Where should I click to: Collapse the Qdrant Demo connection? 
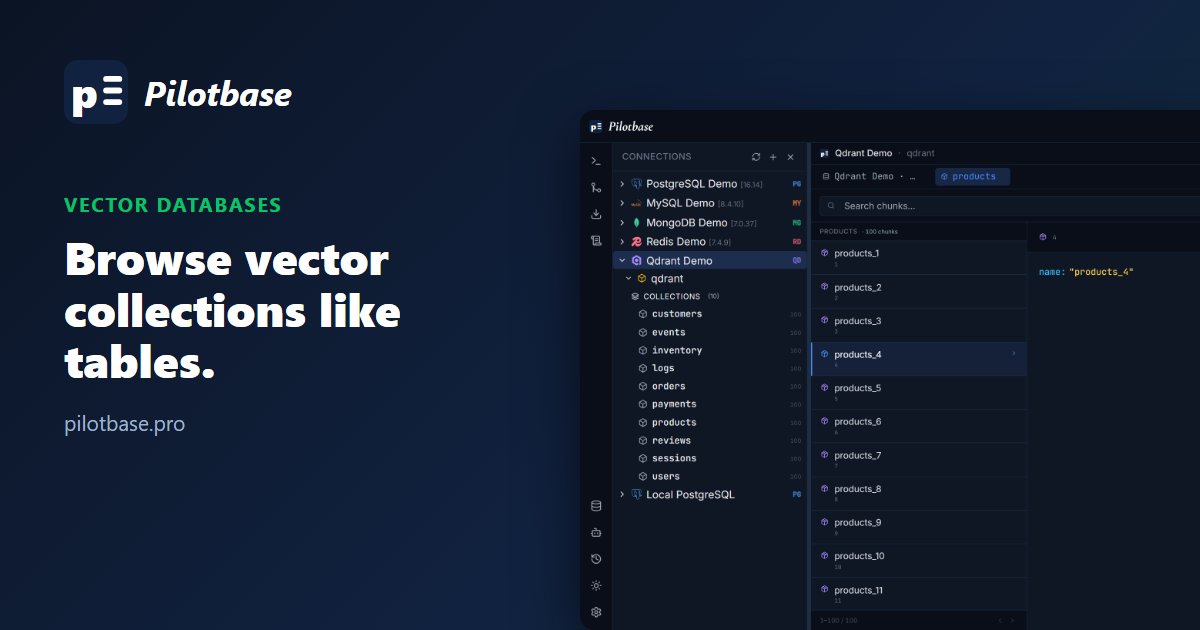click(622, 261)
